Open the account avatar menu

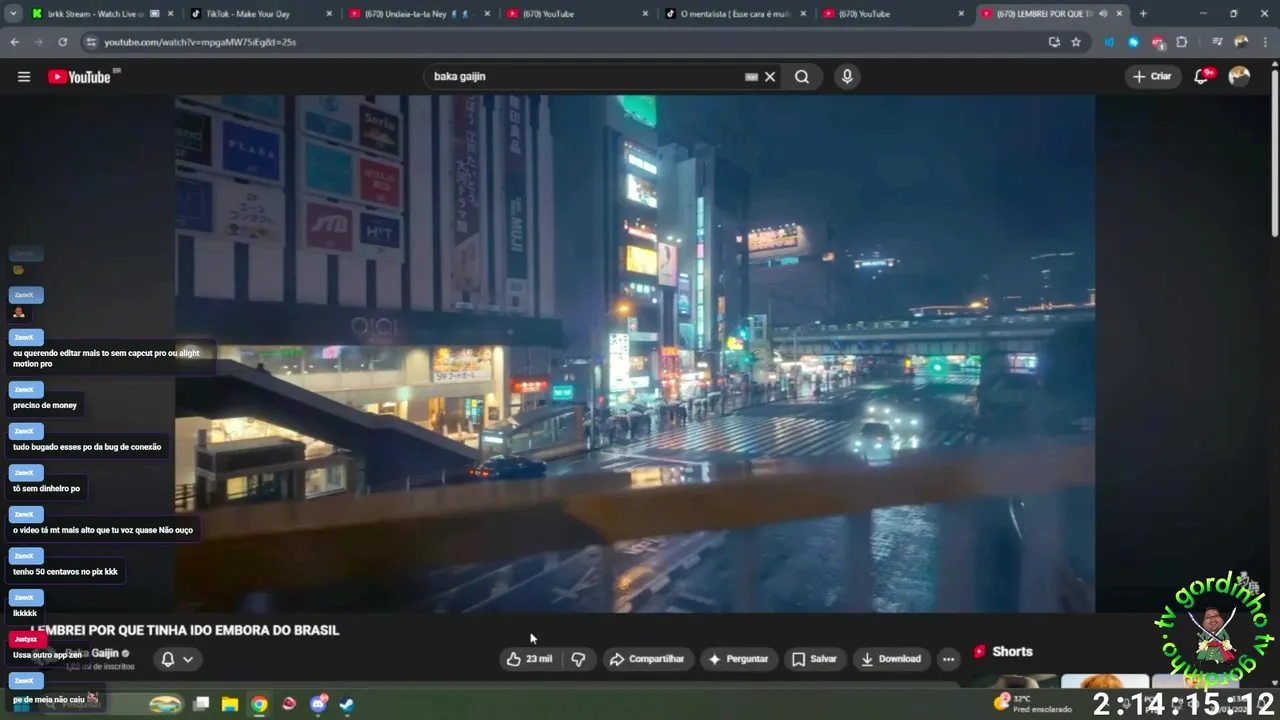pos(1239,77)
